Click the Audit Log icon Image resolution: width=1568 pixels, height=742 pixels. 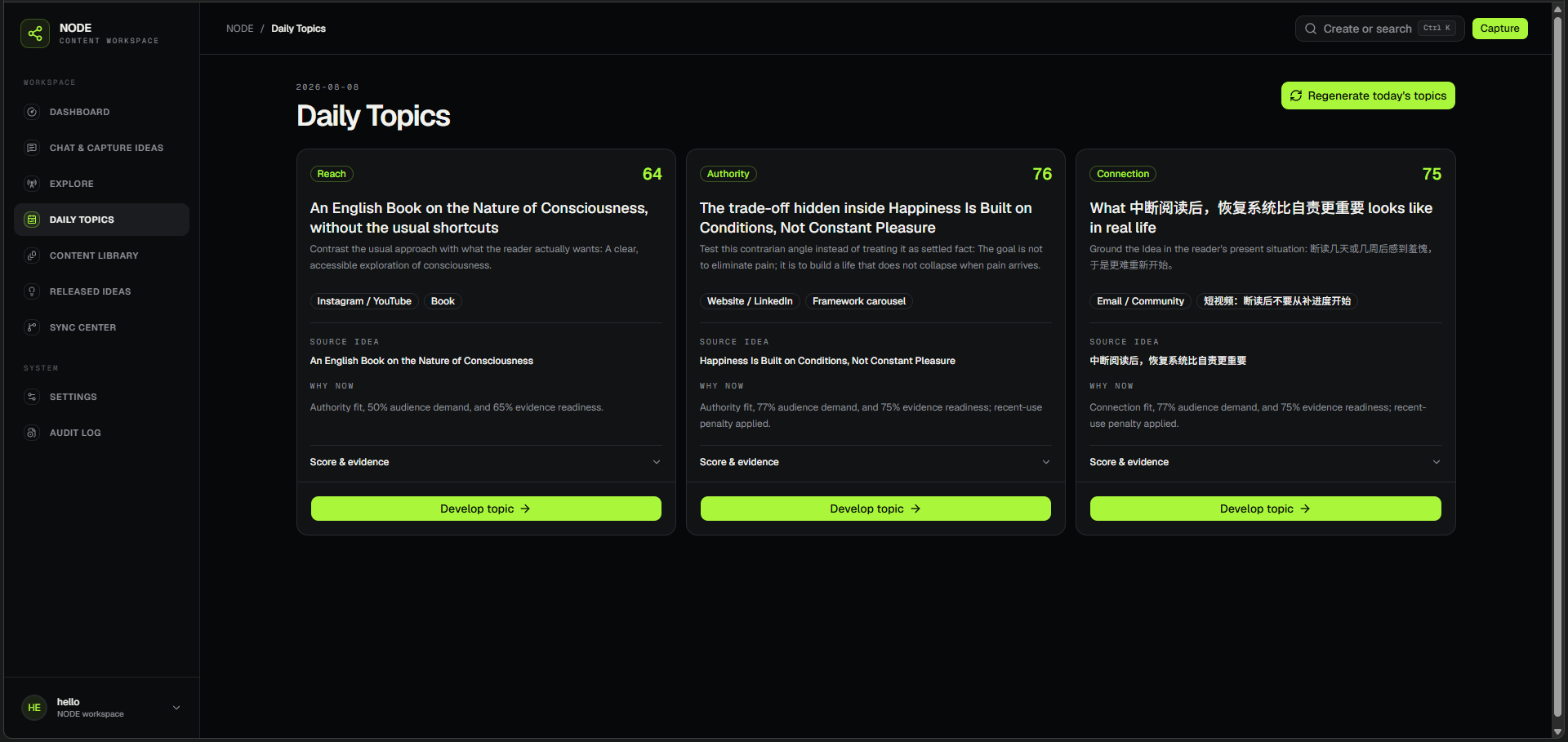point(32,433)
